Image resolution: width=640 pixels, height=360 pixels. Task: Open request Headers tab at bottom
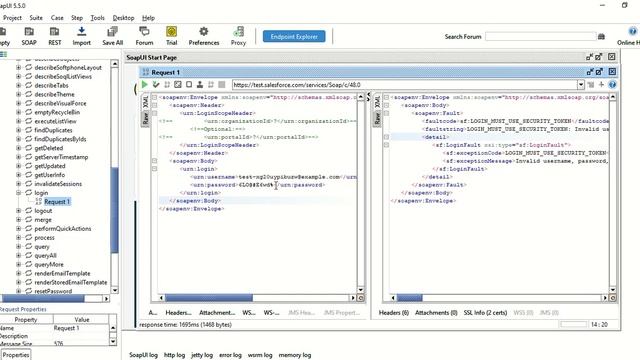[178, 313]
